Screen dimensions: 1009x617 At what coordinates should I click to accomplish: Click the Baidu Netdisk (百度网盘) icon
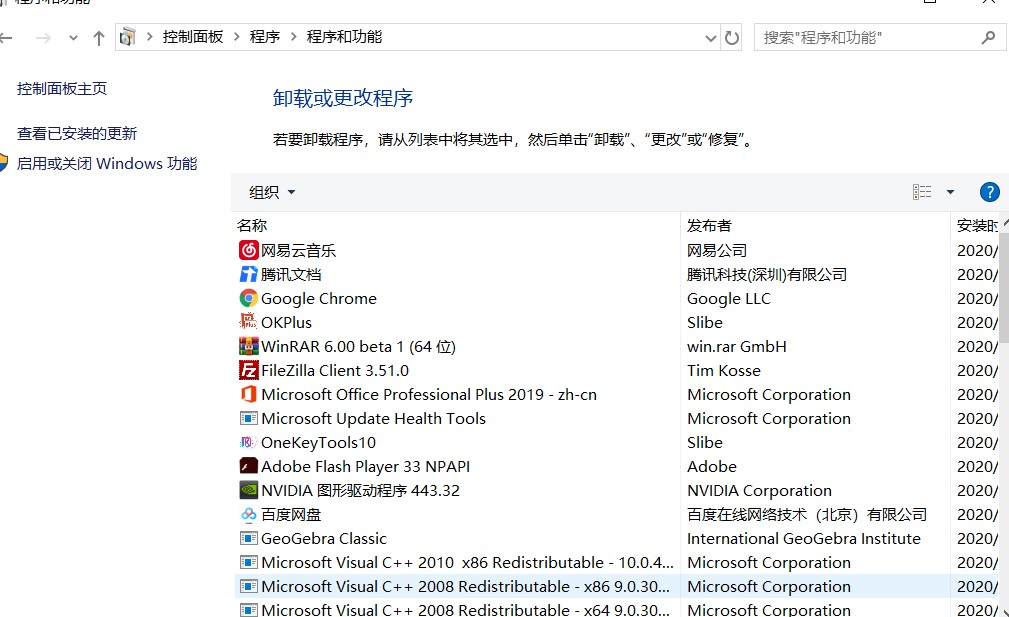coord(248,514)
